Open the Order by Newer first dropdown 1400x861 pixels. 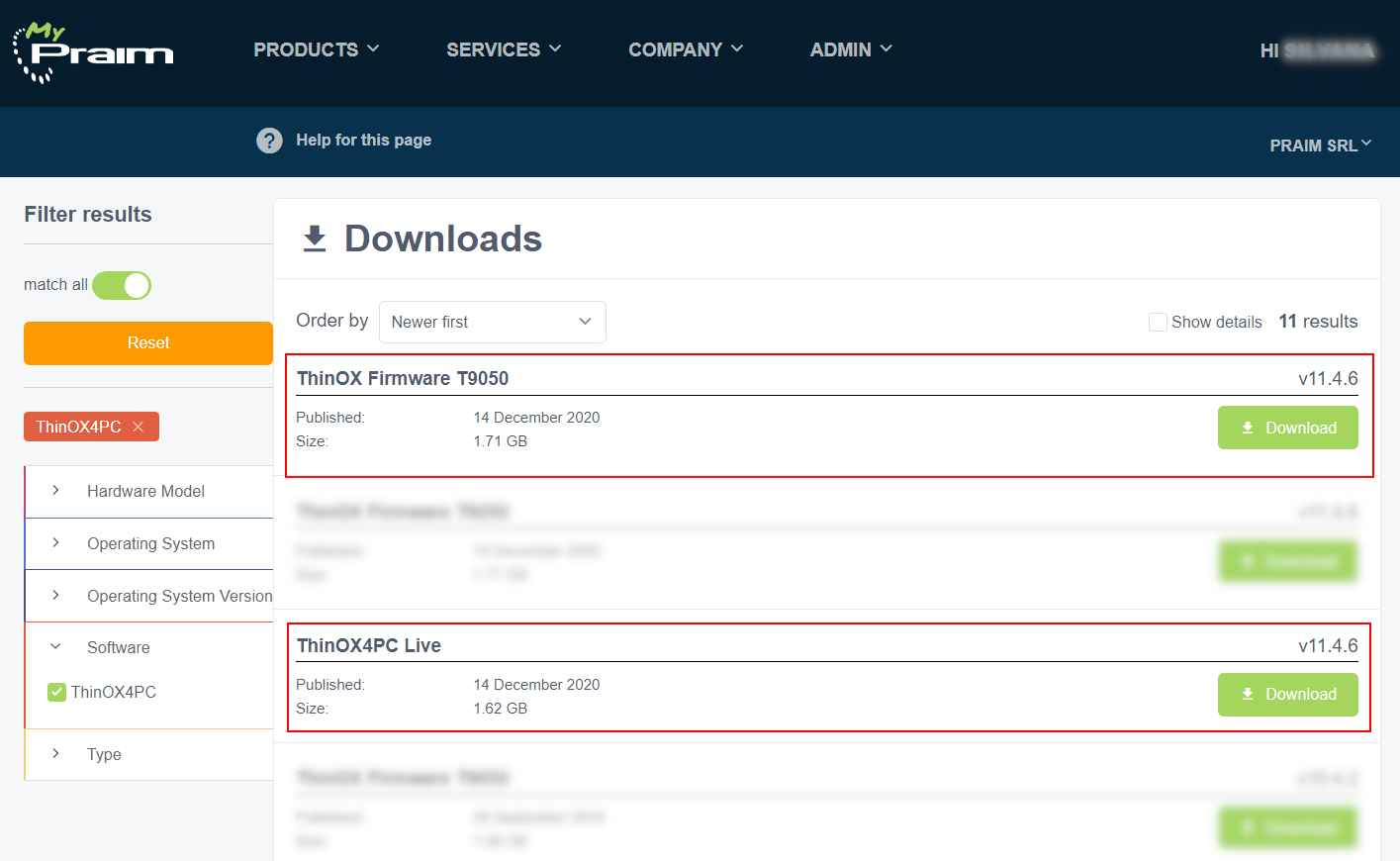tap(492, 322)
